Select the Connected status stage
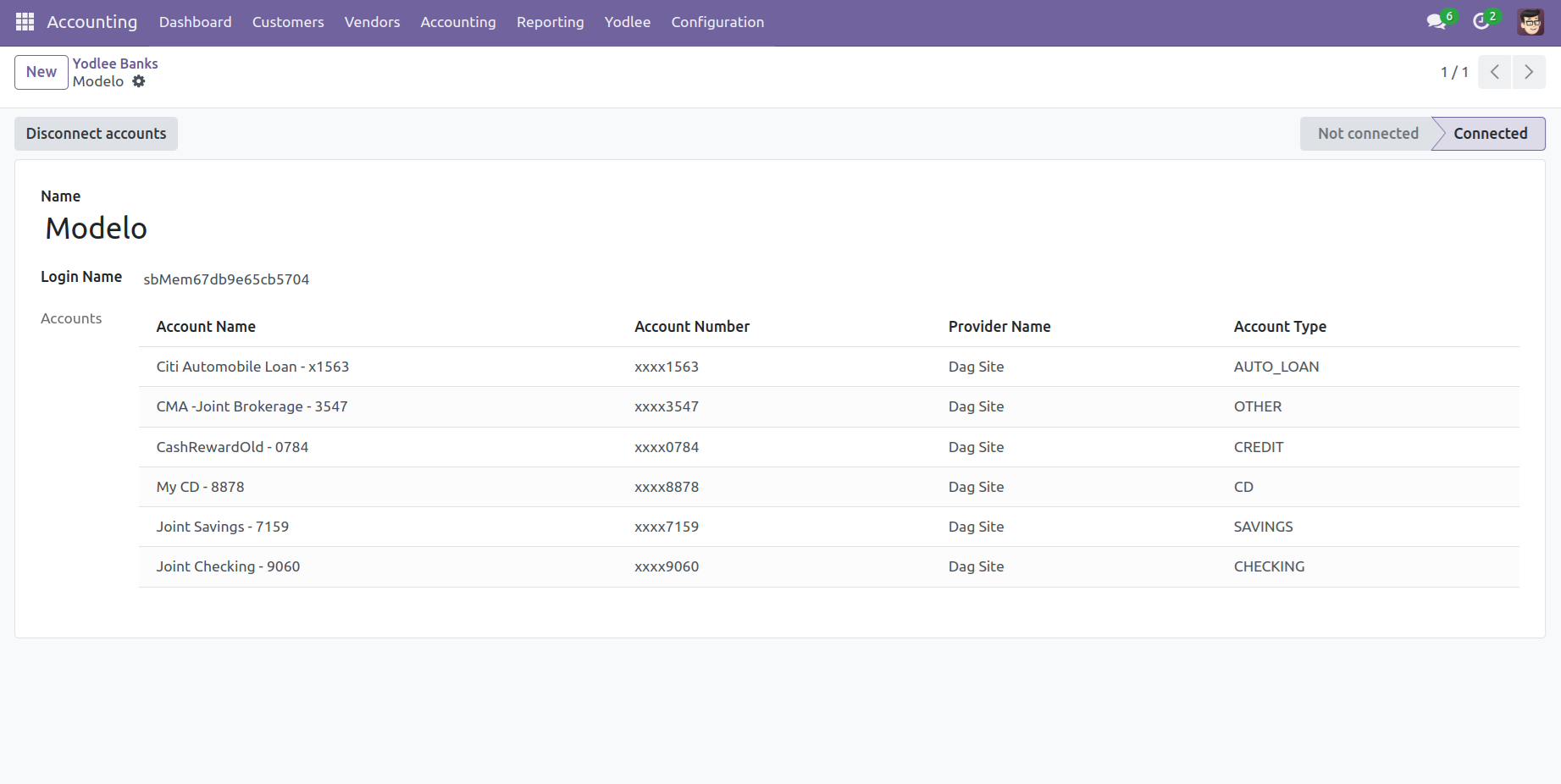Screen dimensions: 1561x784 1490,134
